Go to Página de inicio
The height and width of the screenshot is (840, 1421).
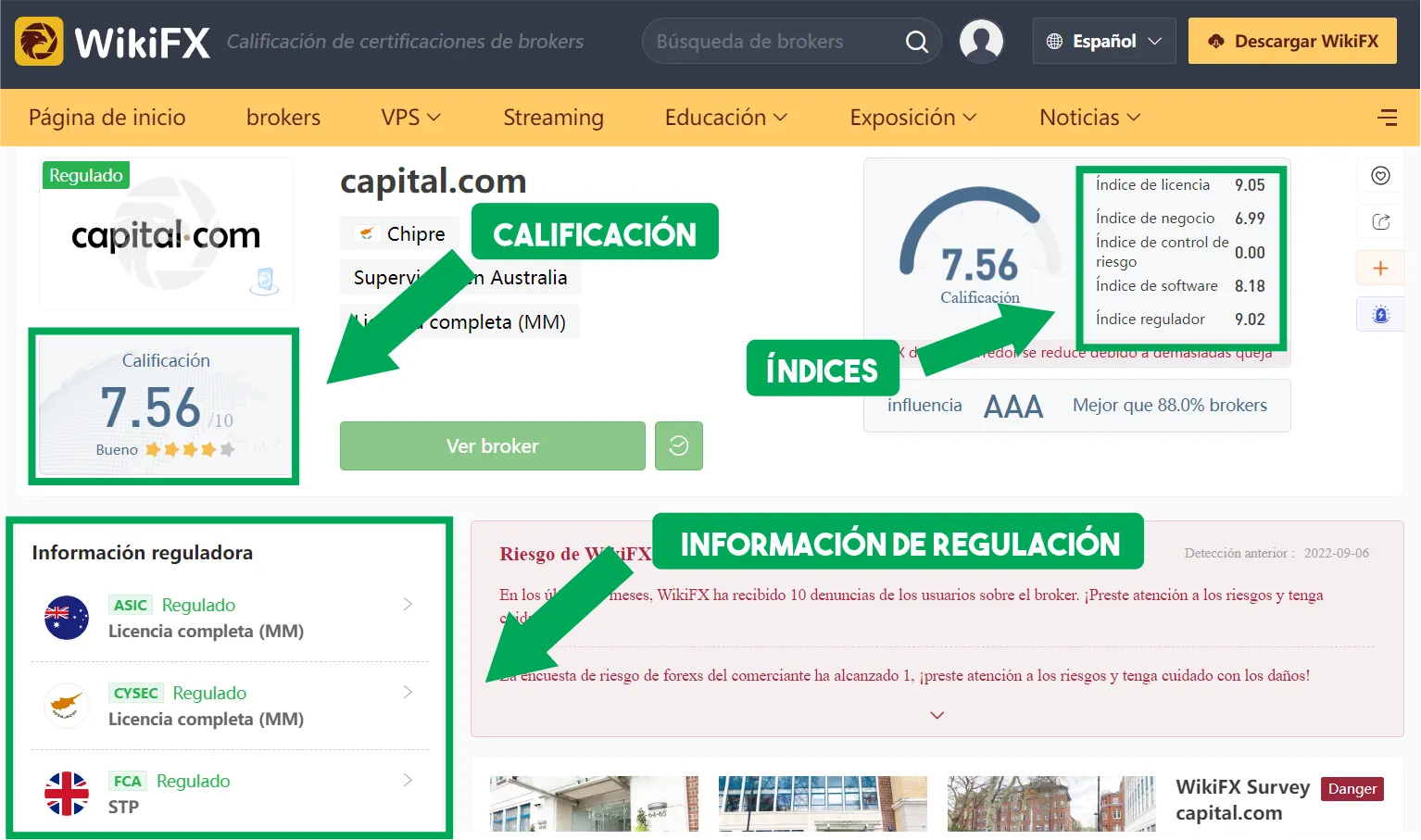click(107, 118)
